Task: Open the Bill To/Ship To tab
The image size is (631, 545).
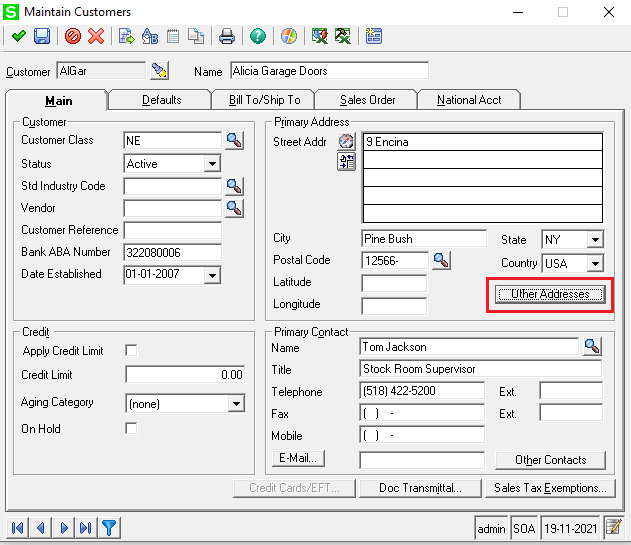Action: pos(264,99)
